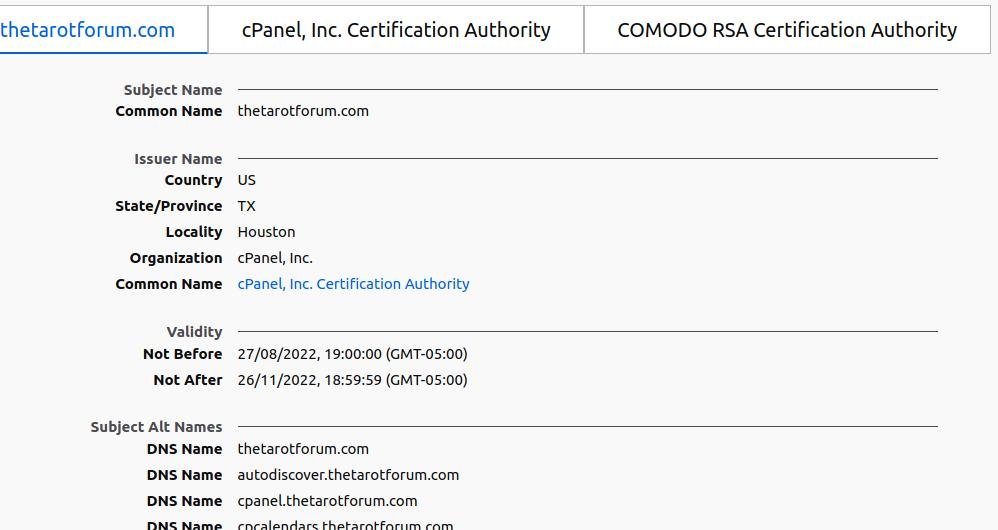Click the Not Before field label
The height and width of the screenshot is (530, 998).
(x=182, y=354)
